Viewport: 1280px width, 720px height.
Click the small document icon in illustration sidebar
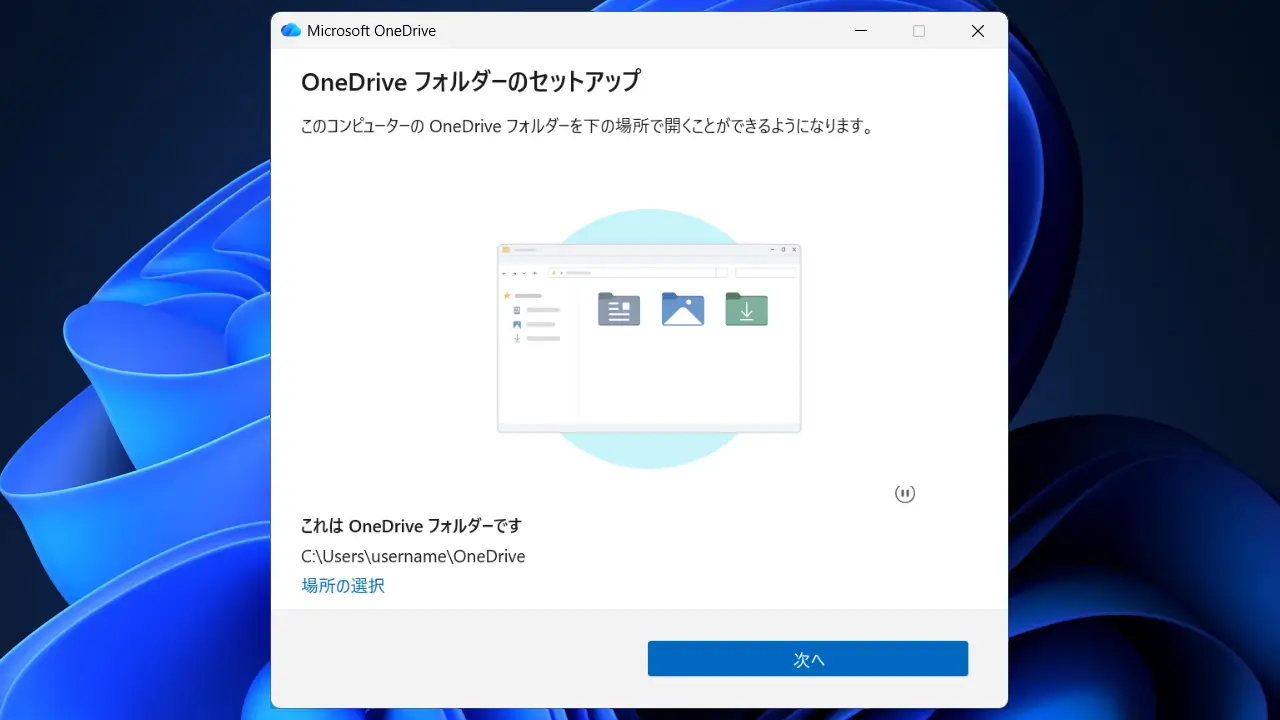pyautogui.click(x=517, y=311)
